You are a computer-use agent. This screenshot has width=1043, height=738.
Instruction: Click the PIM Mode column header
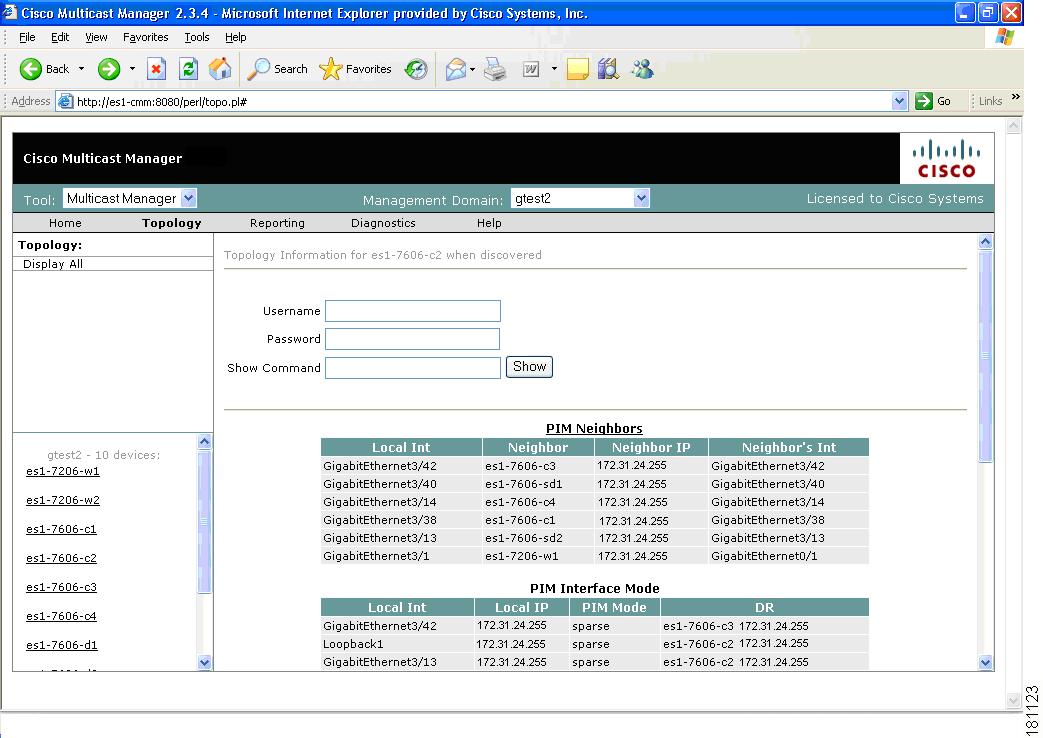[614, 607]
